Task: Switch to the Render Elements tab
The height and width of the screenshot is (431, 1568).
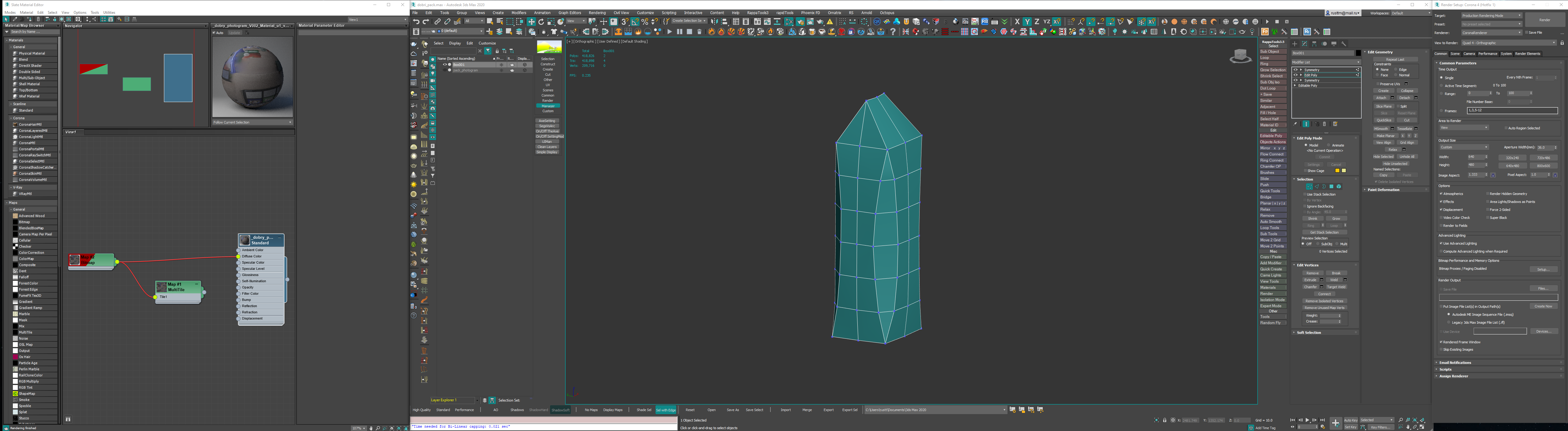Action: (1528, 54)
